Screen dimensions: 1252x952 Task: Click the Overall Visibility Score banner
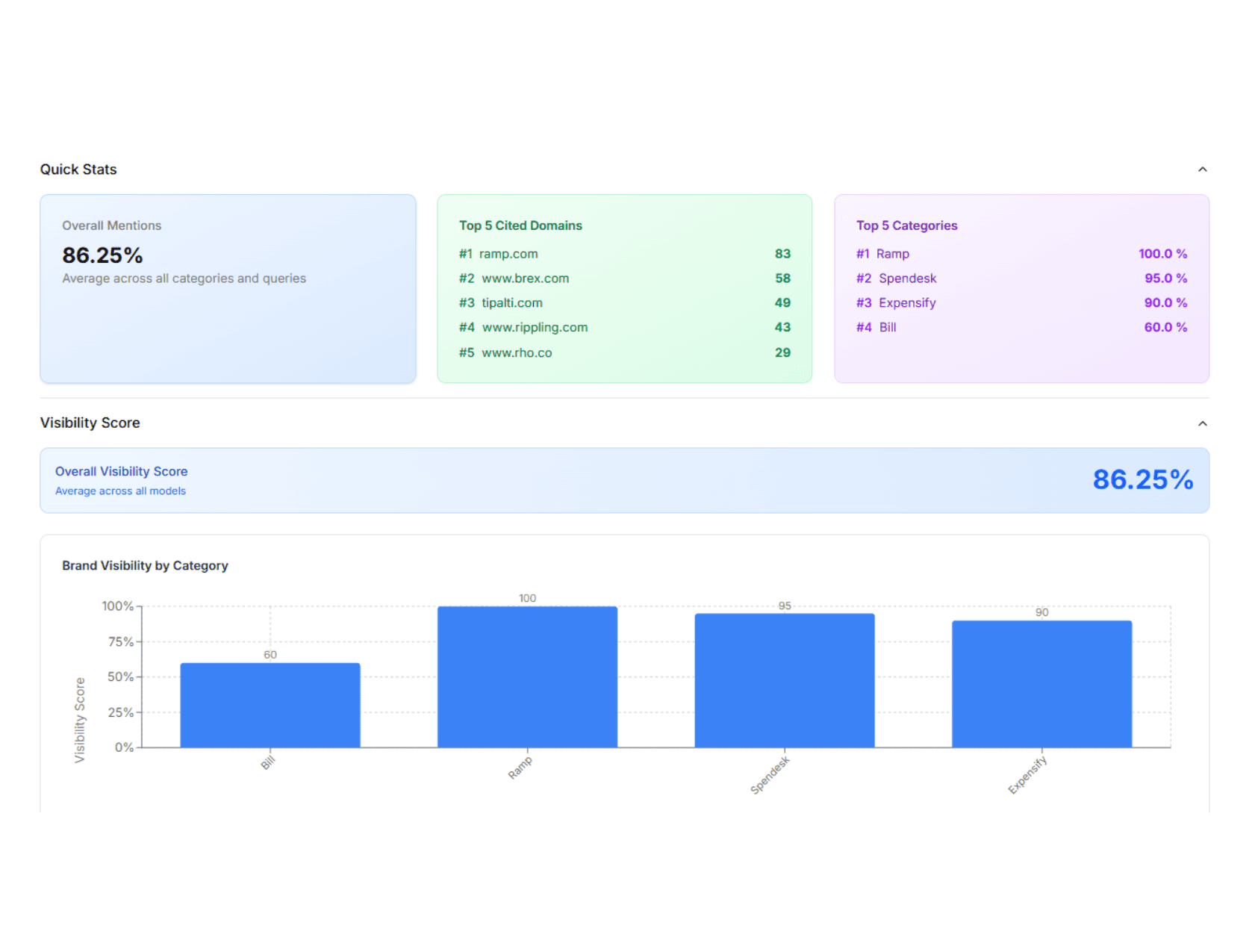click(626, 480)
